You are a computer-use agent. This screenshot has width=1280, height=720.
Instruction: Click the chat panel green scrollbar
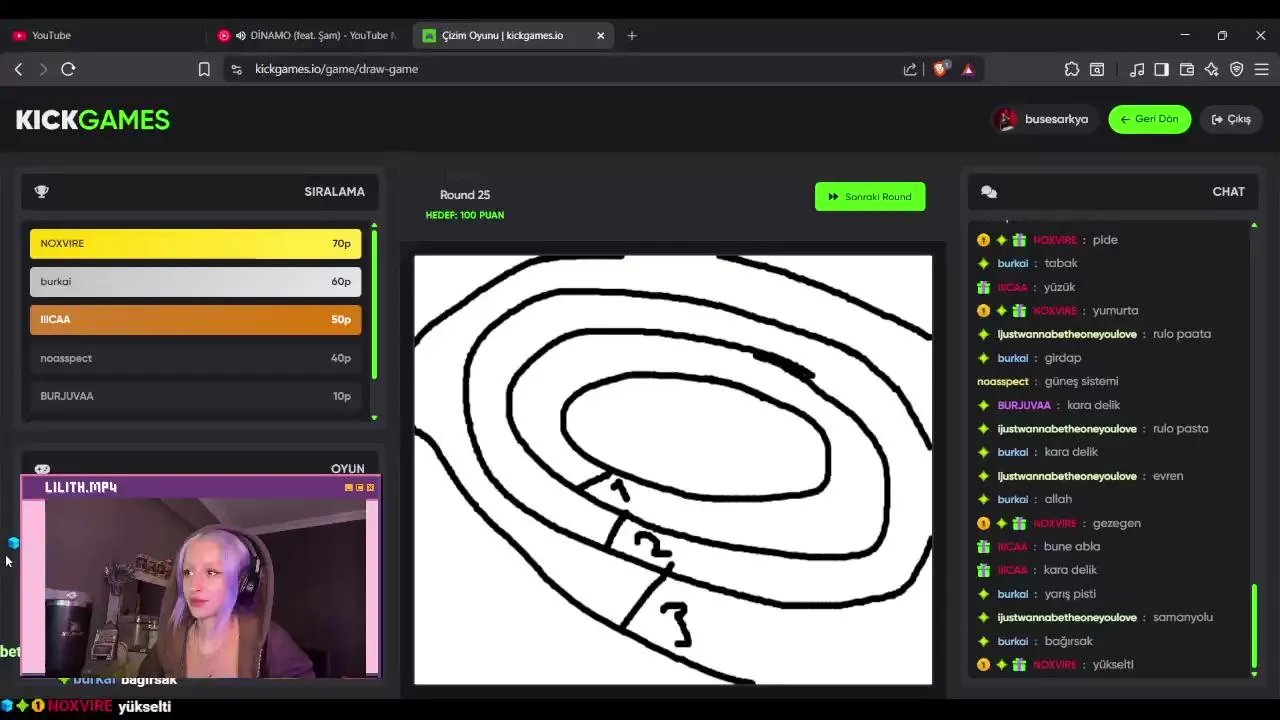click(x=1254, y=626)
